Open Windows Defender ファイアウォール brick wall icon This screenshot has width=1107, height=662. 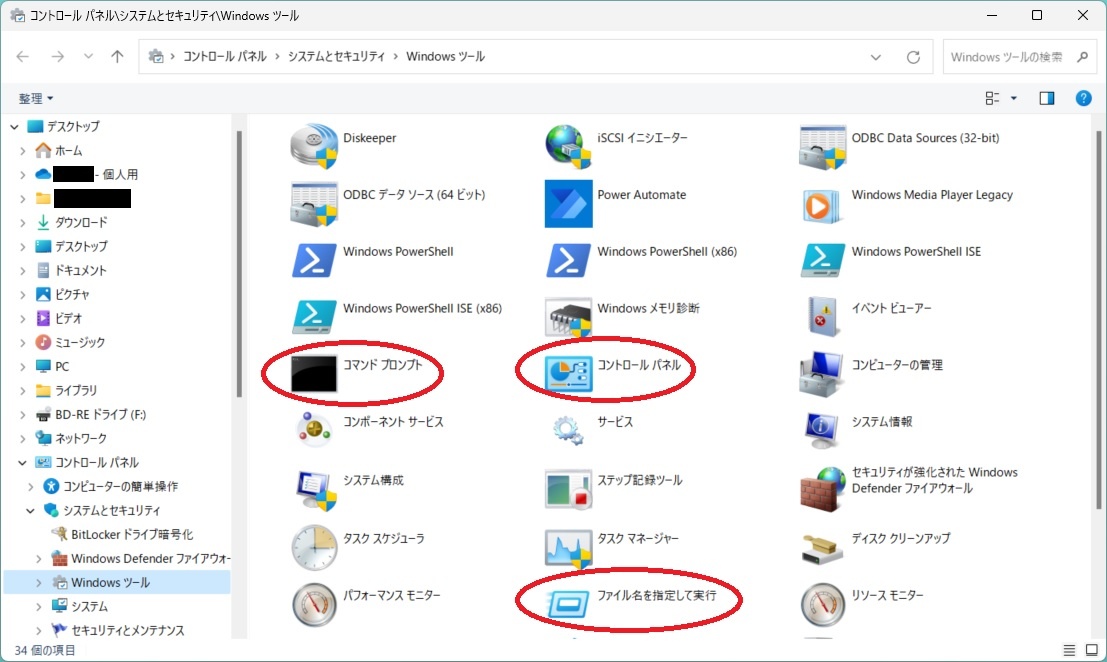pyautogui.click(x=822, y=488)
